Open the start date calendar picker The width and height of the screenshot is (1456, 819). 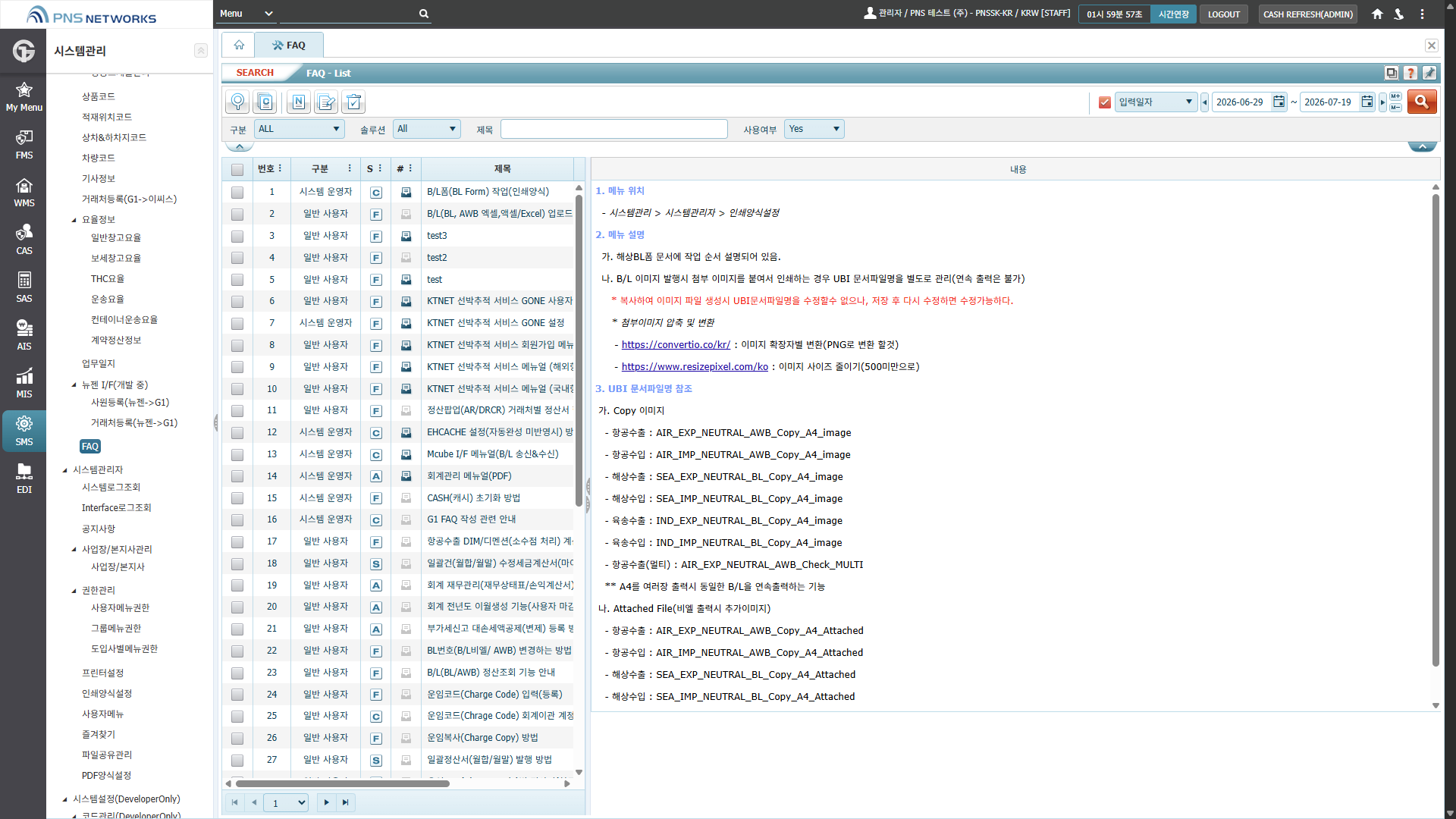tap(1279, 102)
